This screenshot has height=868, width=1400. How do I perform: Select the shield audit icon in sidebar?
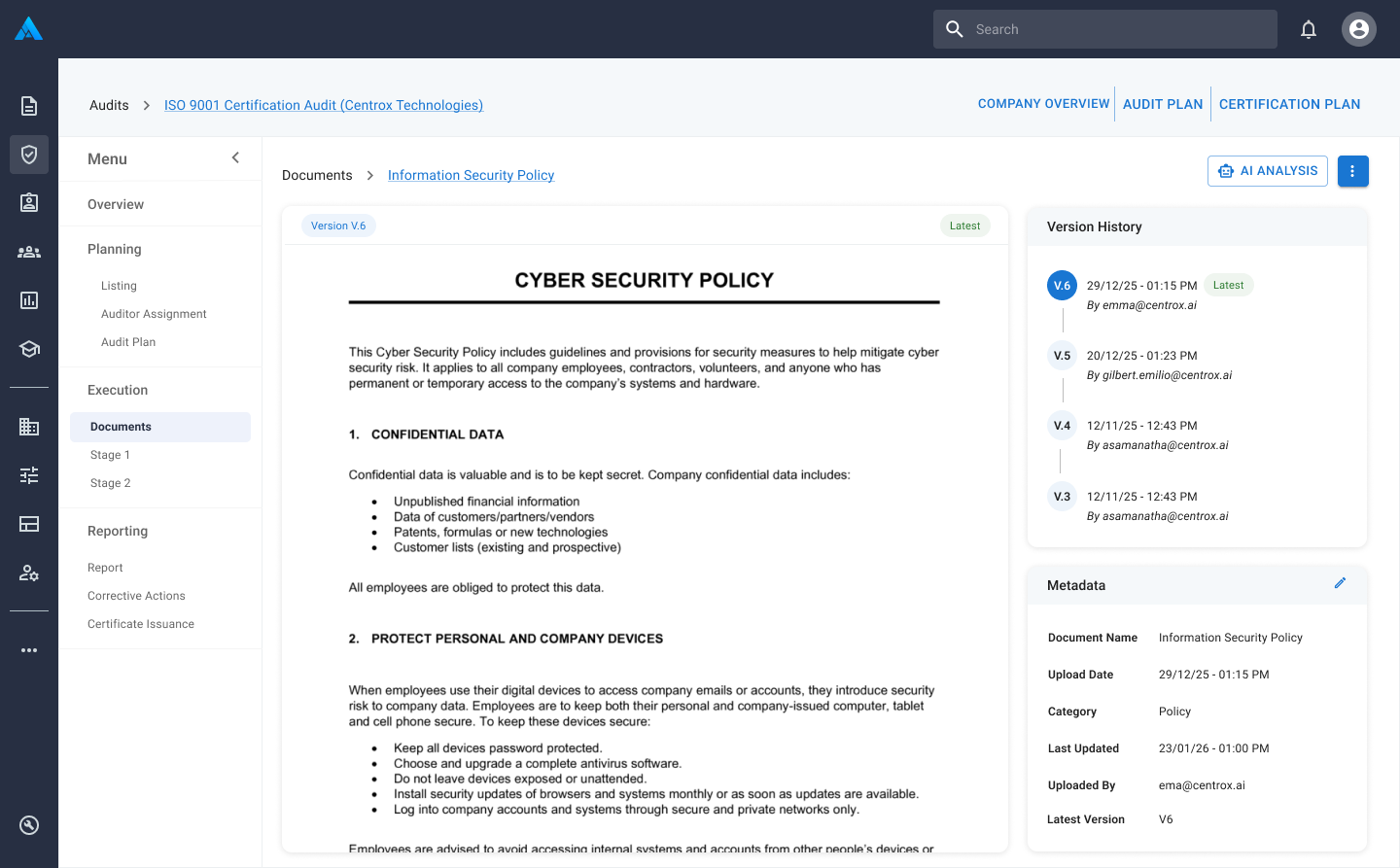(29, 155)
